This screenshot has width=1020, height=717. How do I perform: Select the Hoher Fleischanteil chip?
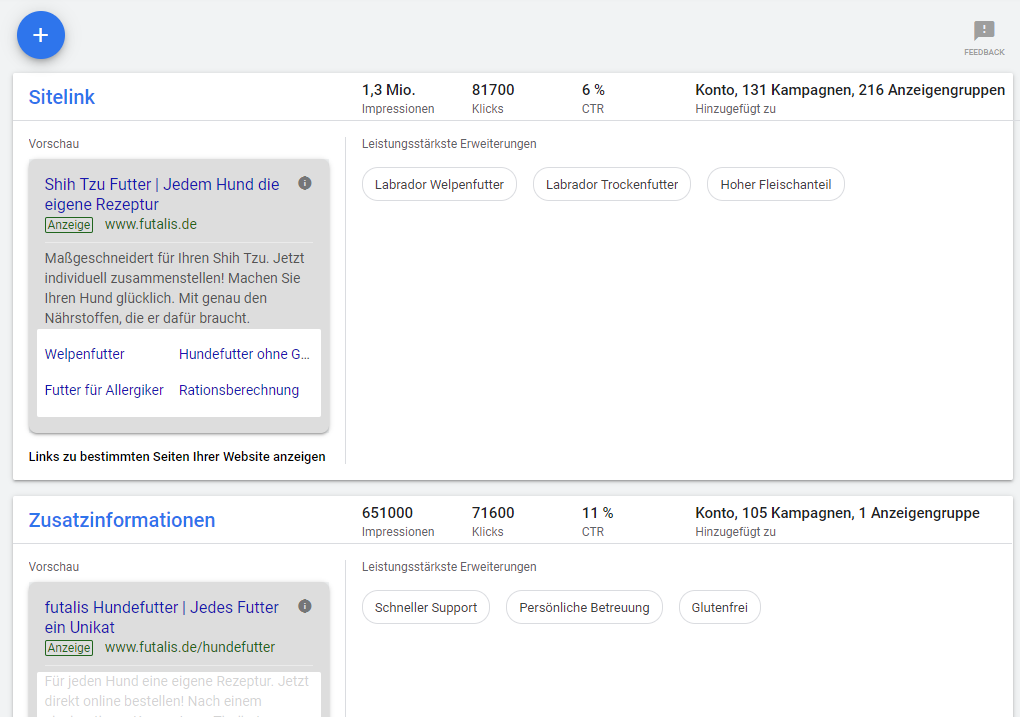pyautogui.click(x=775, y=184)
